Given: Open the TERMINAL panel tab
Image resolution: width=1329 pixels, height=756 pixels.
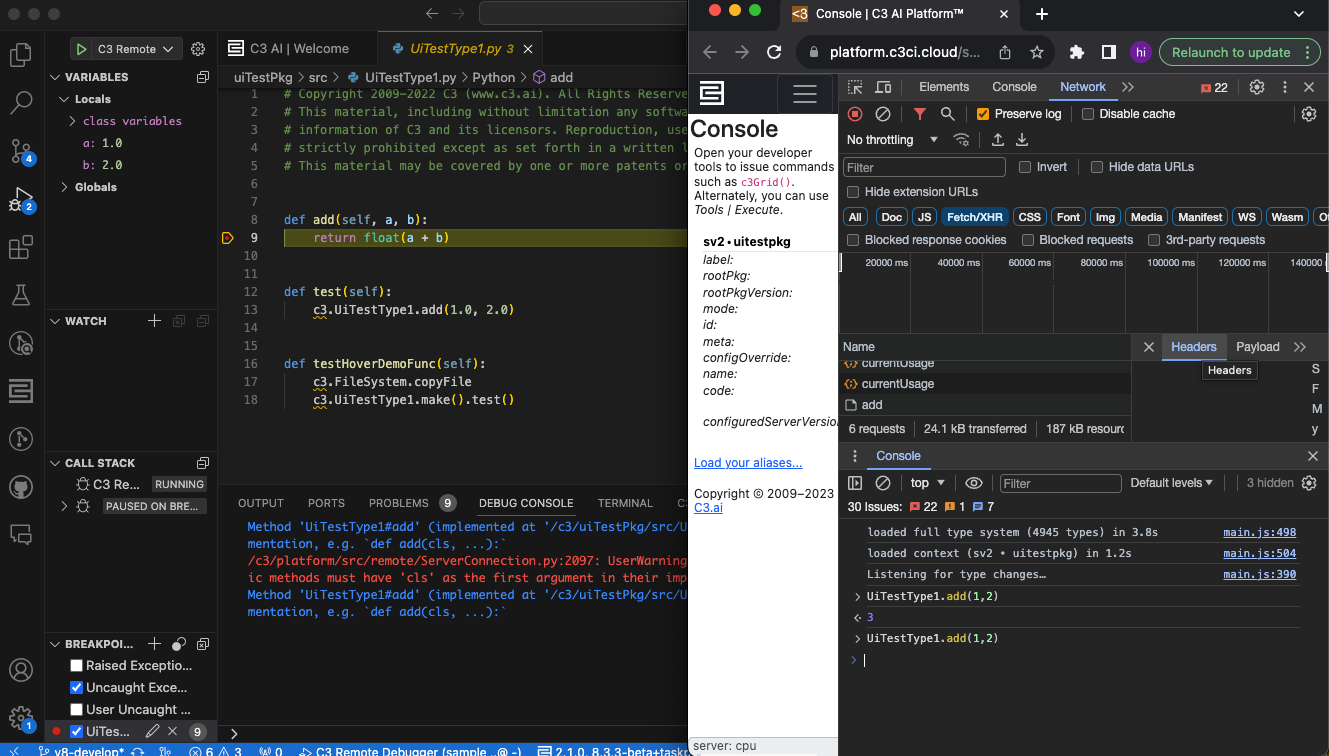Looking at the screenshot, I should point(625,503).
